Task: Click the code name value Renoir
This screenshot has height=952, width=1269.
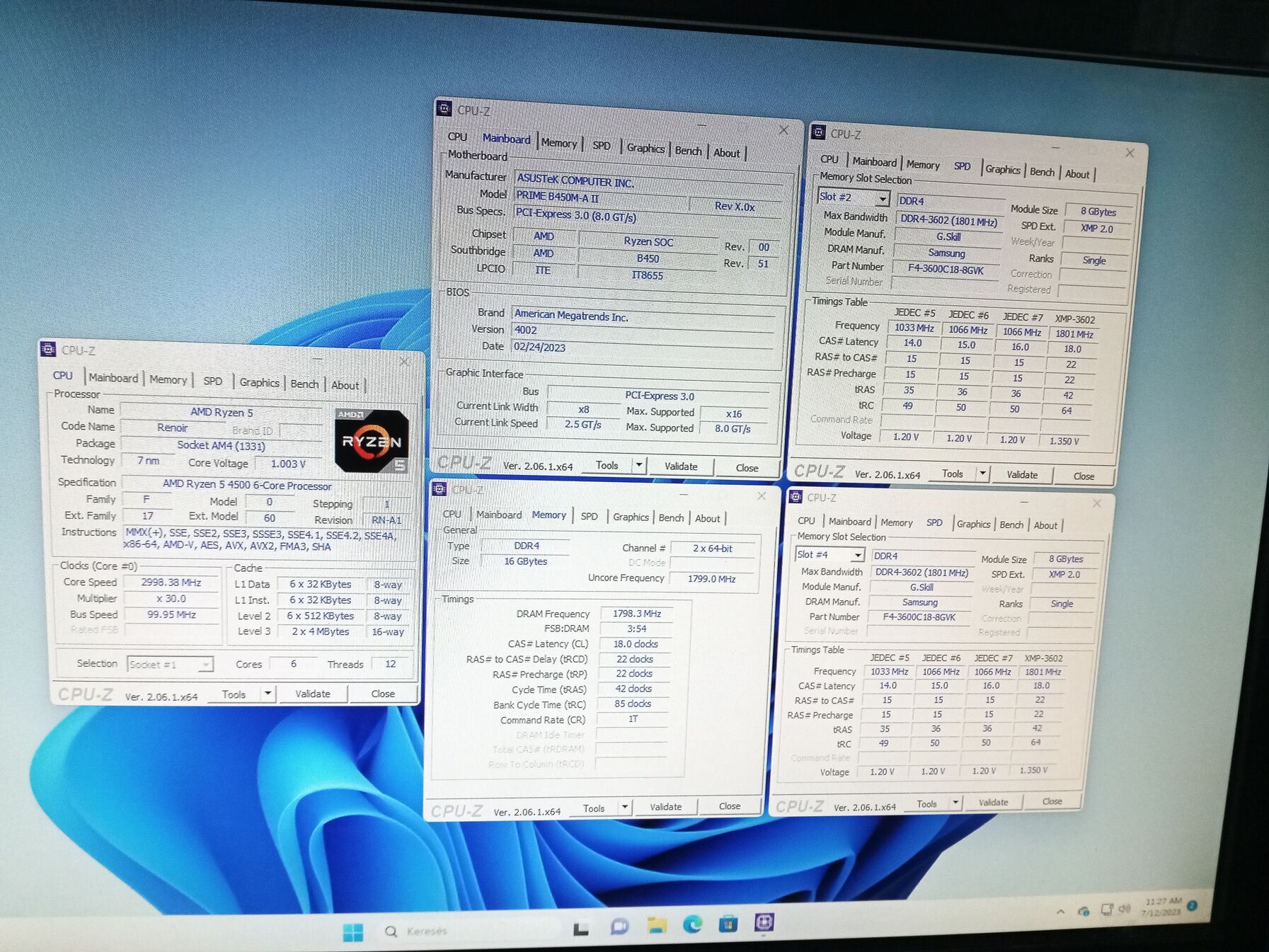Action: [172, 428]
